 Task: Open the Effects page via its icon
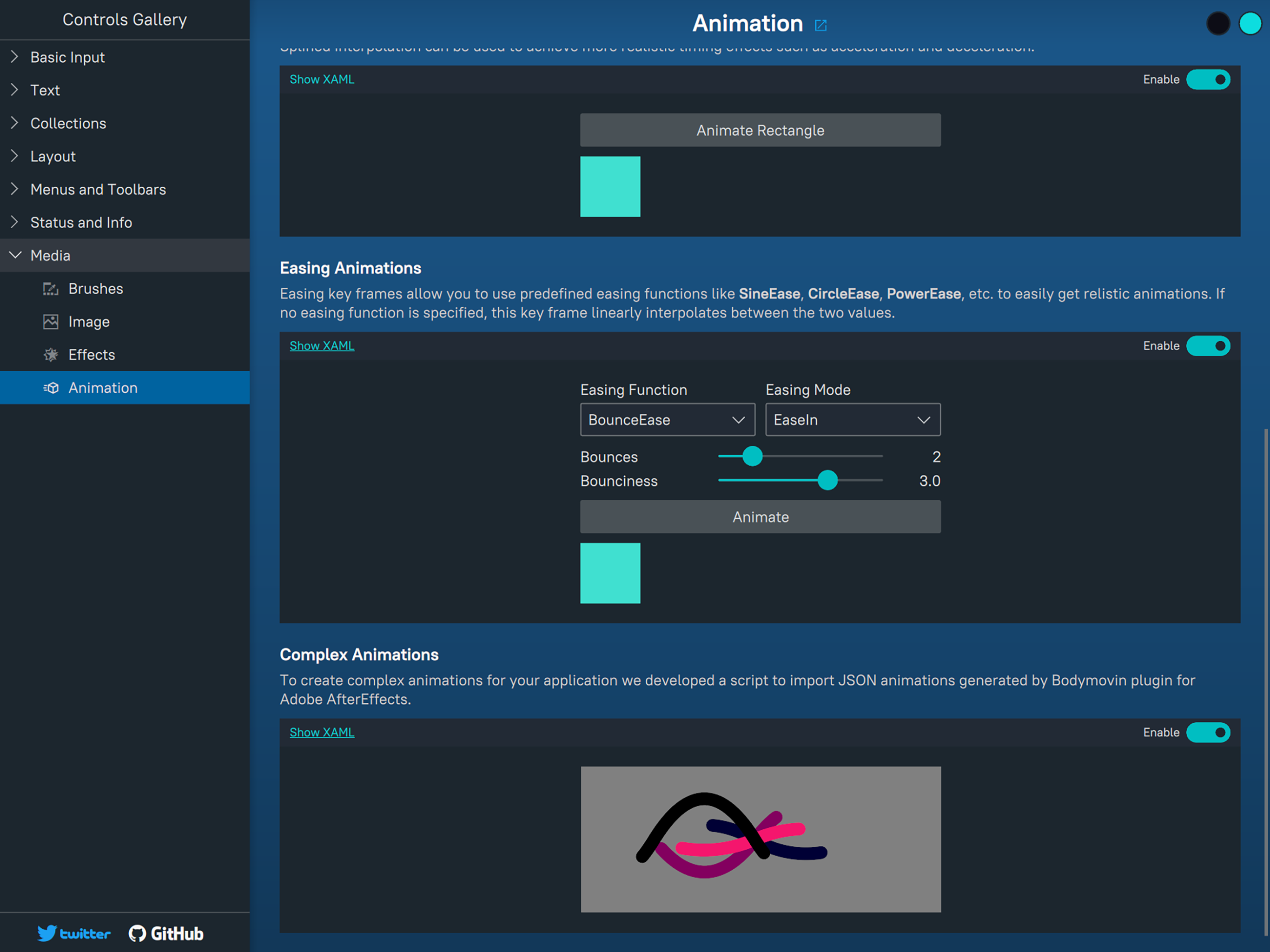51,355
